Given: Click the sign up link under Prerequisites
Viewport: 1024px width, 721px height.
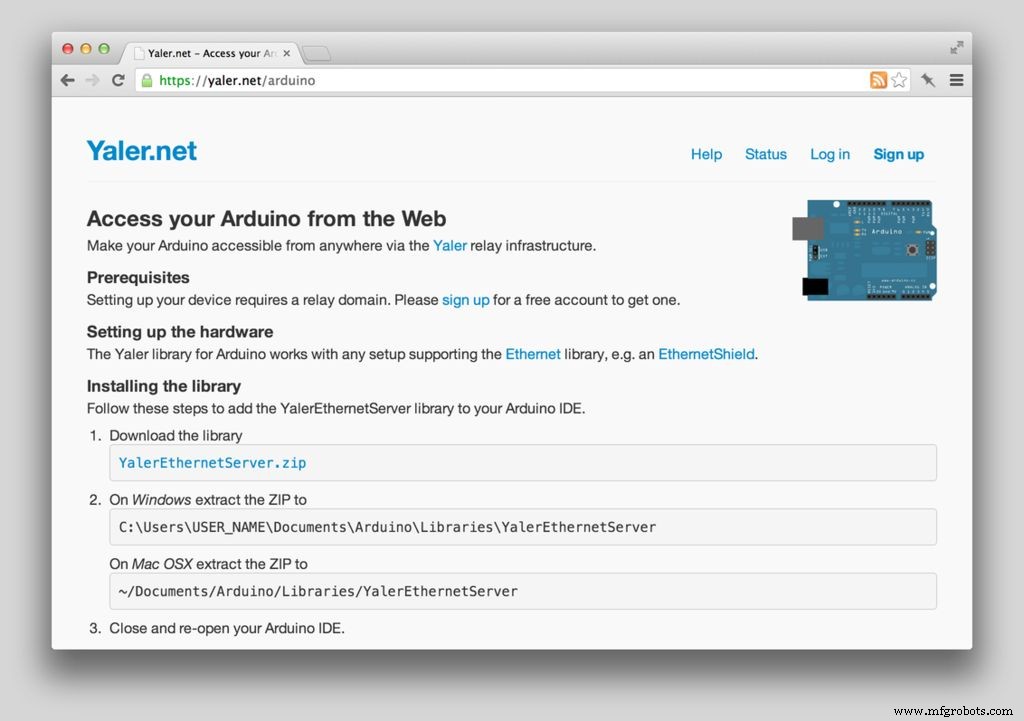Looking at the screenshot, I should [x=465, y=299].
